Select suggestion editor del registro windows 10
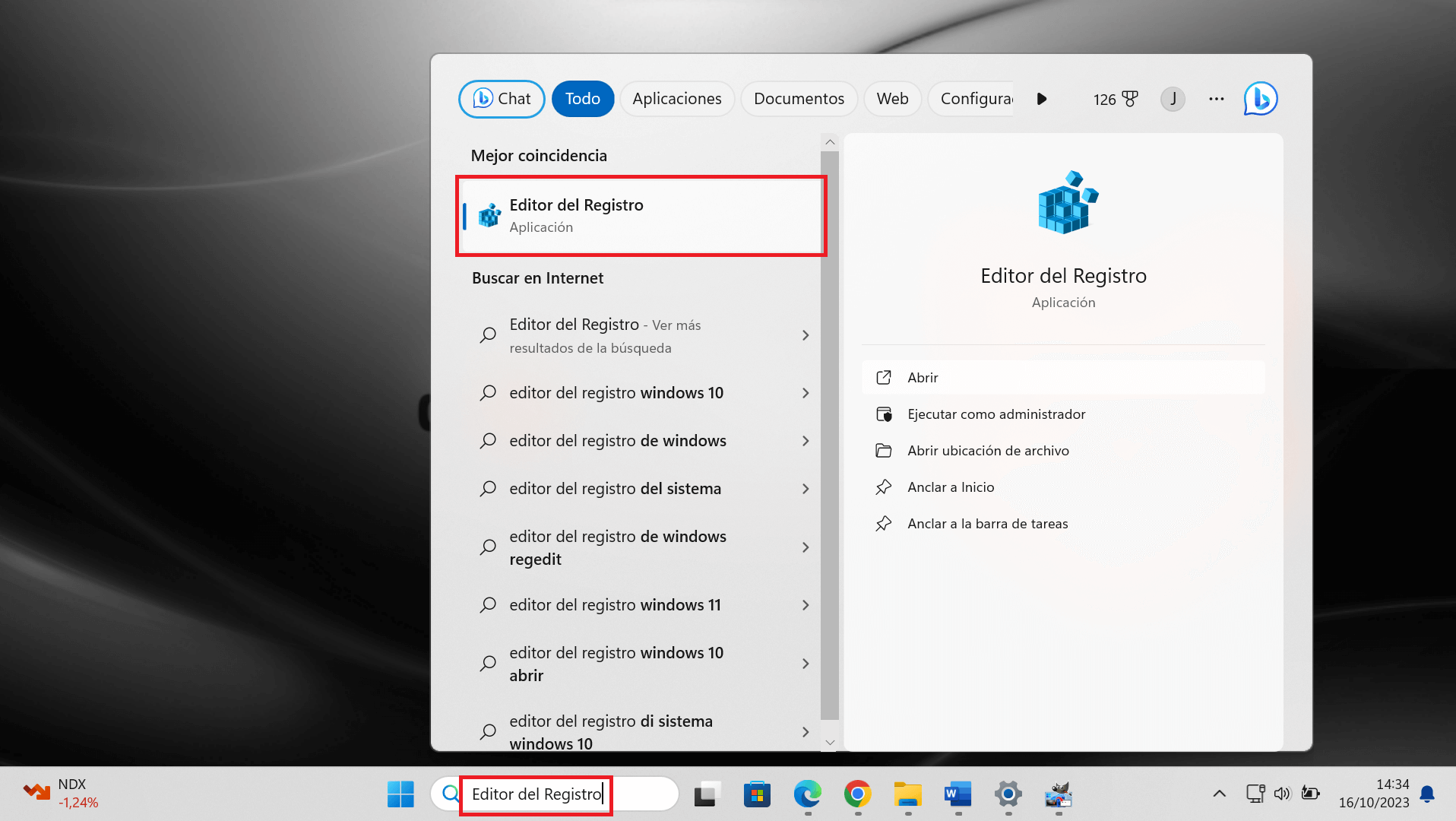 tap(616, 393)
